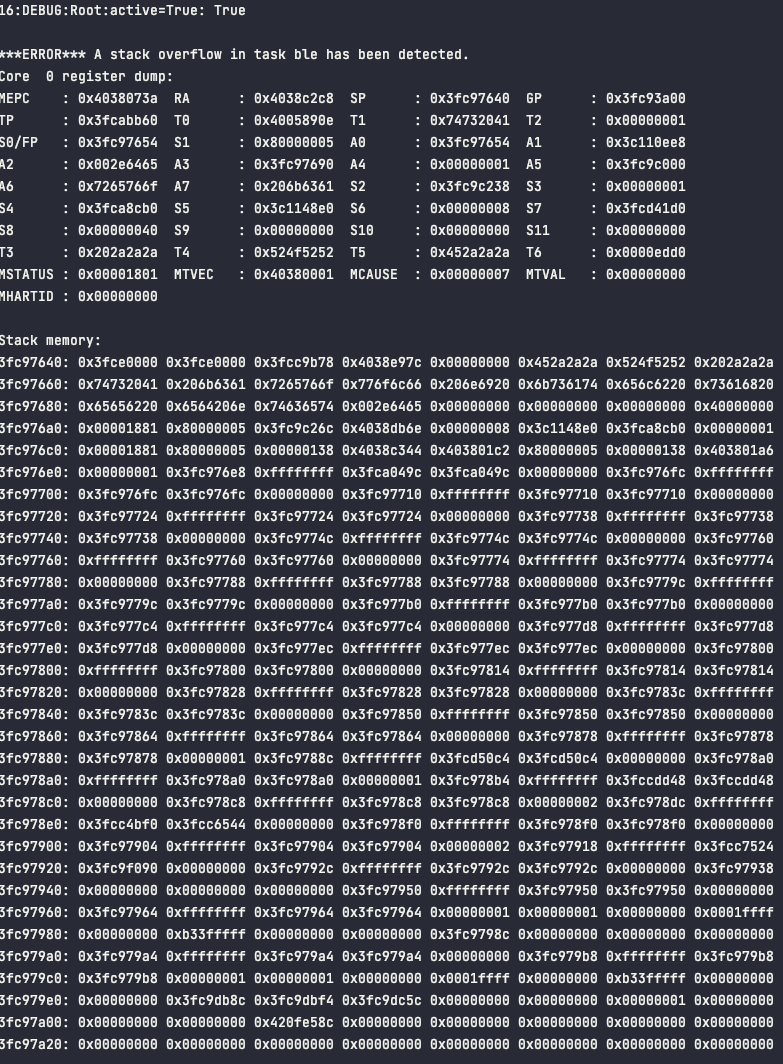Select the A5 register value 0x3fc9c000
Screen dimensions: 783x1064
[645, 164]
